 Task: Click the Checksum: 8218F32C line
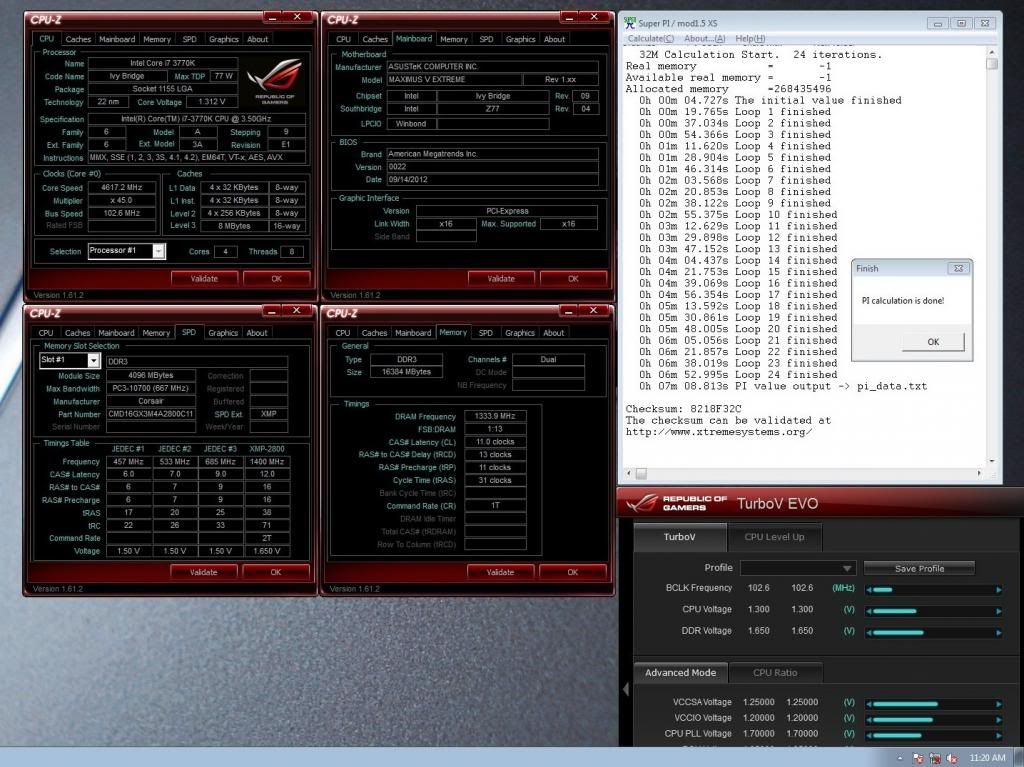pos(684,409)
